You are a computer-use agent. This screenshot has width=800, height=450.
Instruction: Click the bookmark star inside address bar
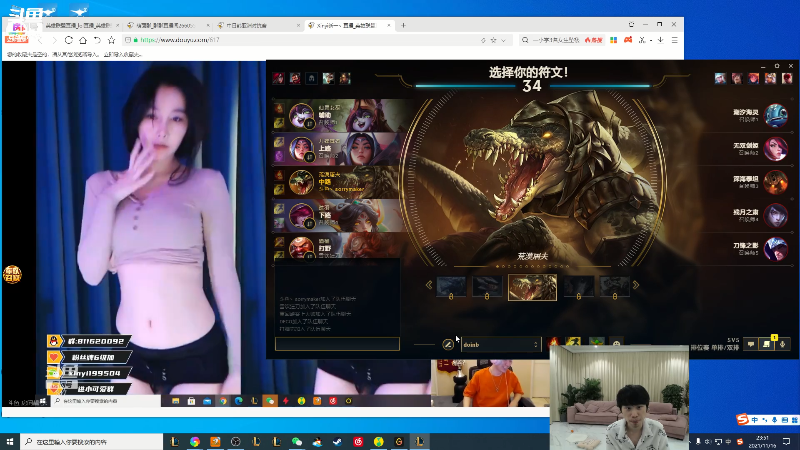[x=493, y=40]
